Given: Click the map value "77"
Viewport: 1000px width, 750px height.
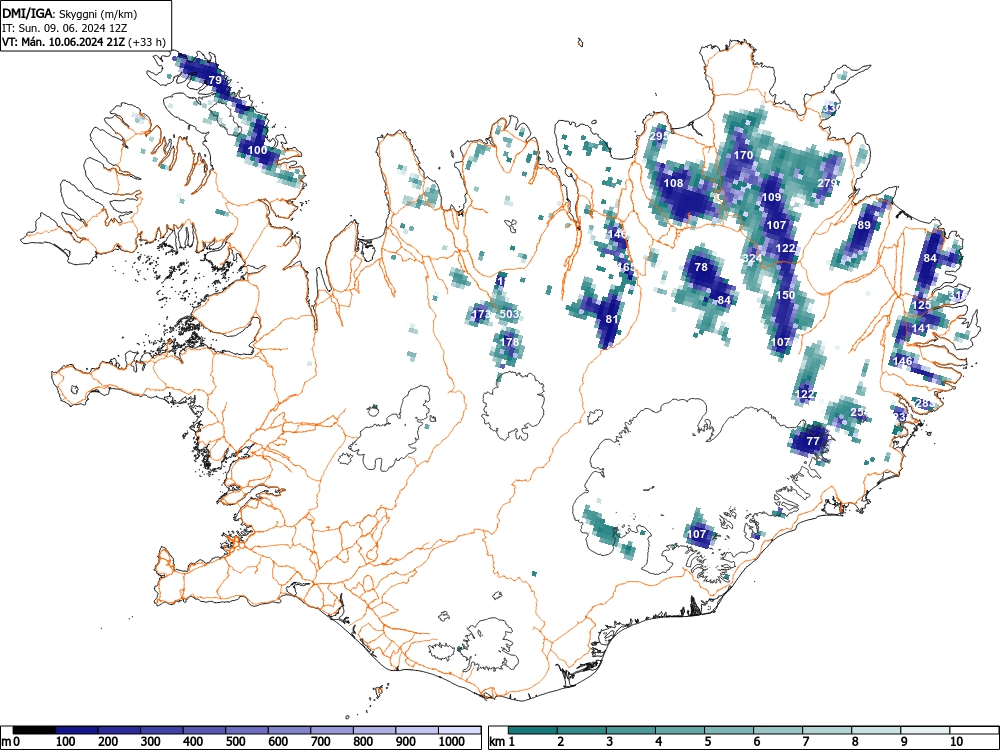Looking at the screenshot, I should pyautogui.click(x=812, y=441).
